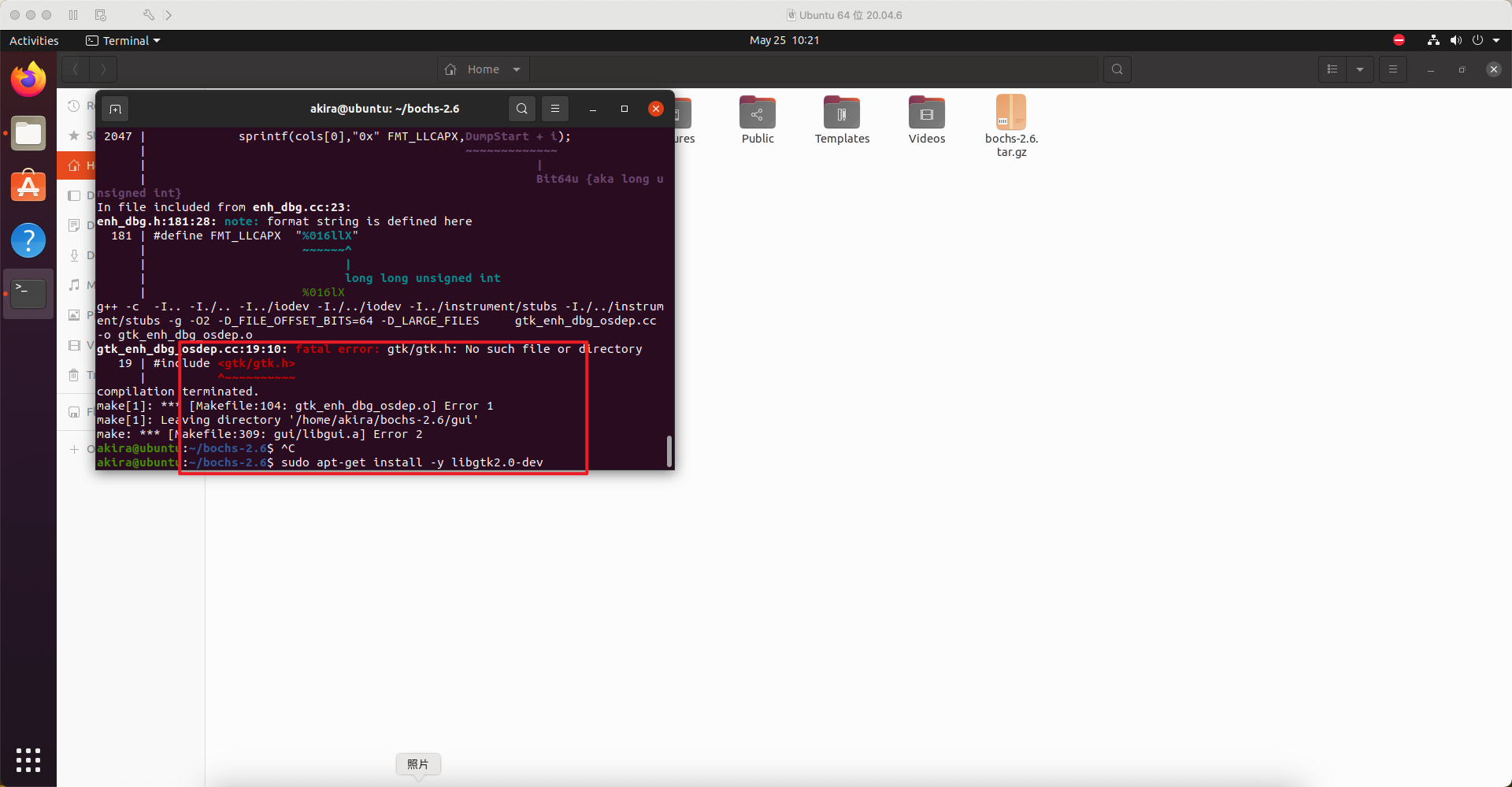This screenshot has width=1512, height=787.
Task: Open the terminal hamburger menu
Action: (555, 109)
